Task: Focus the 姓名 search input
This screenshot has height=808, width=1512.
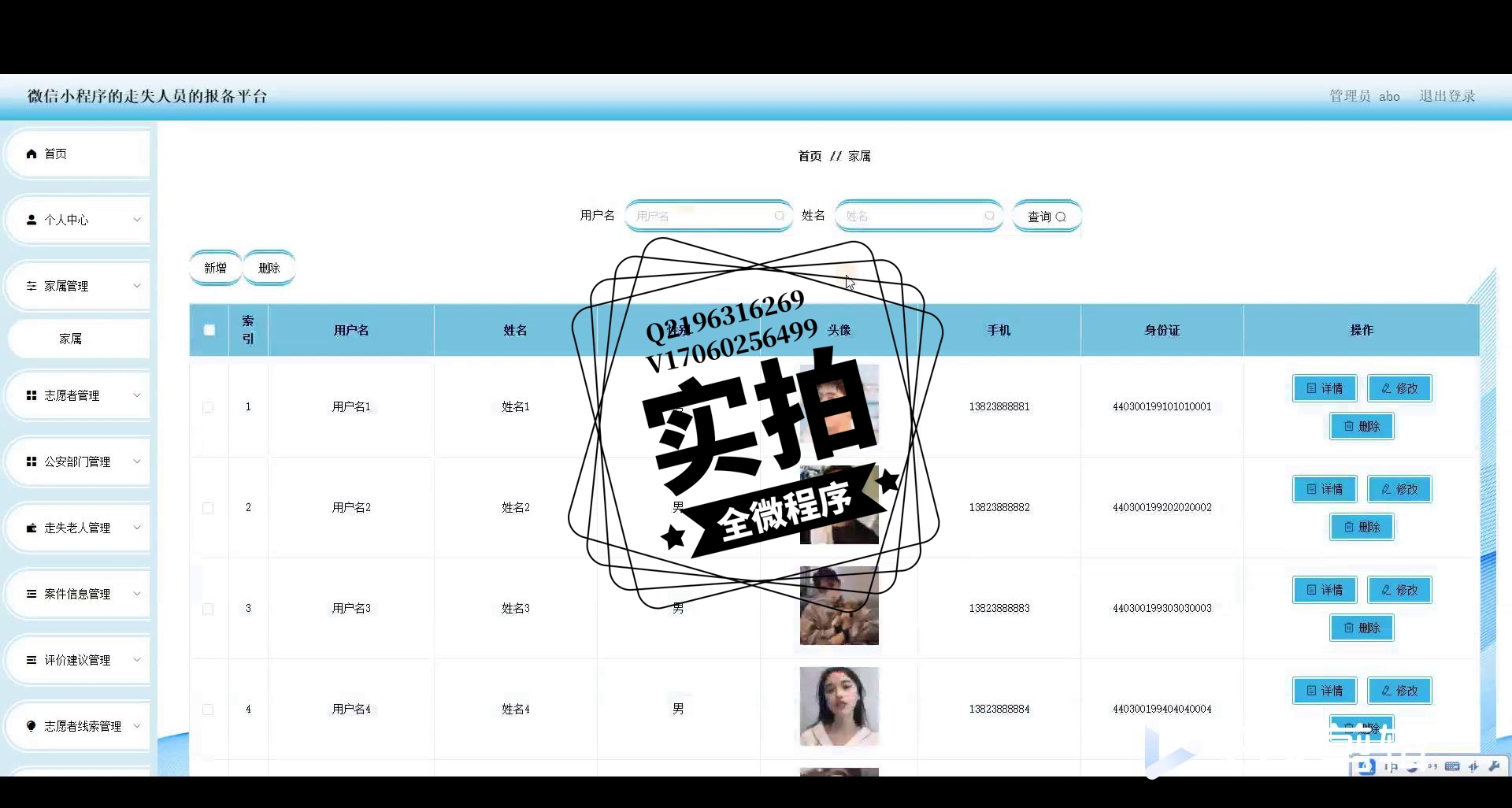Action: coord(919,216)
